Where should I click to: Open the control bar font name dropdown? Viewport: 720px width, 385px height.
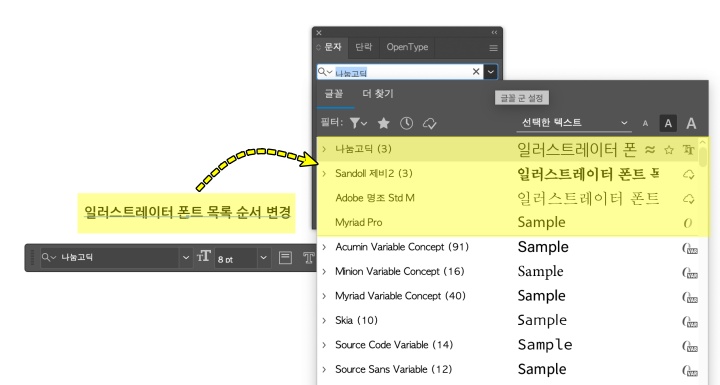186,257
